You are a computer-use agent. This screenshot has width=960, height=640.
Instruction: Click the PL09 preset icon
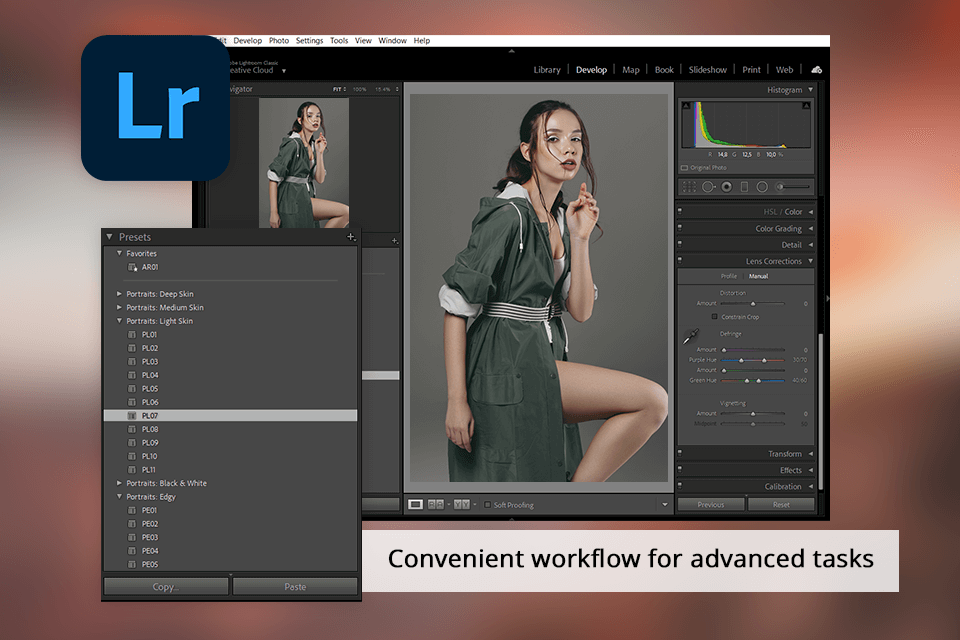[x=132, y=443]
